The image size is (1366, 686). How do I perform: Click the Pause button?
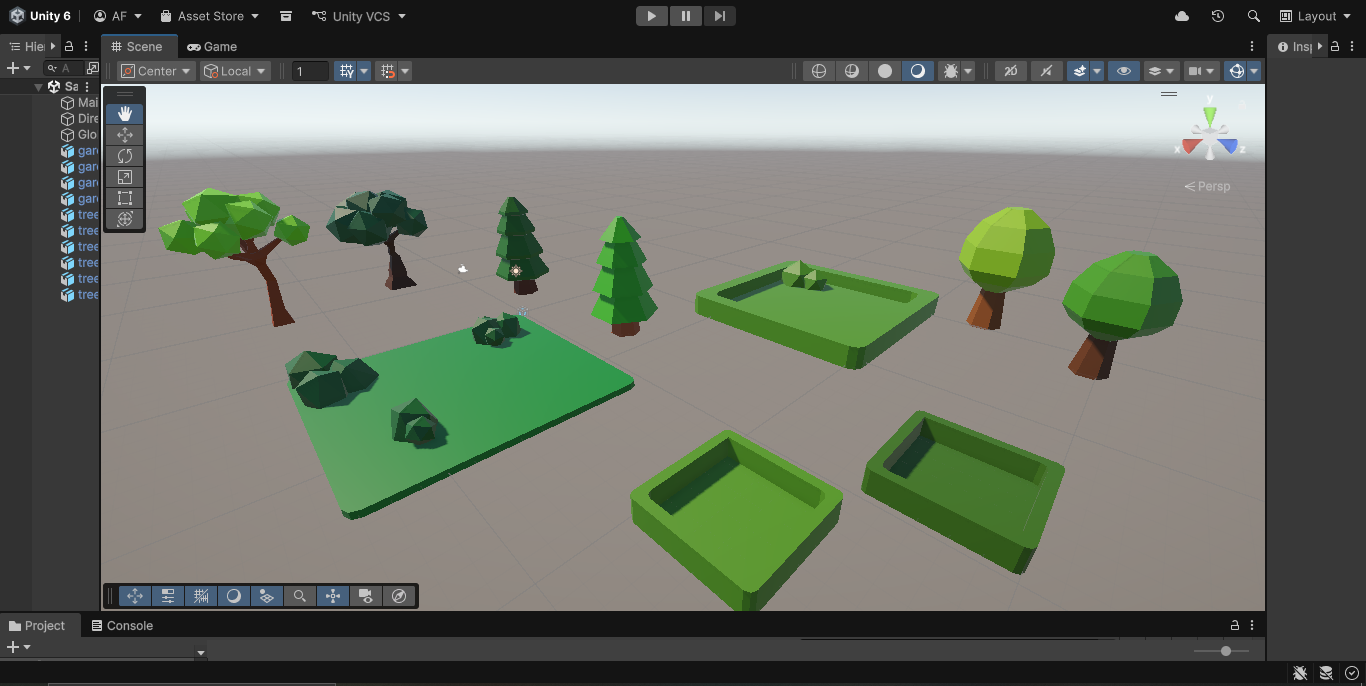pyautogui.click(x=686, y=16)
